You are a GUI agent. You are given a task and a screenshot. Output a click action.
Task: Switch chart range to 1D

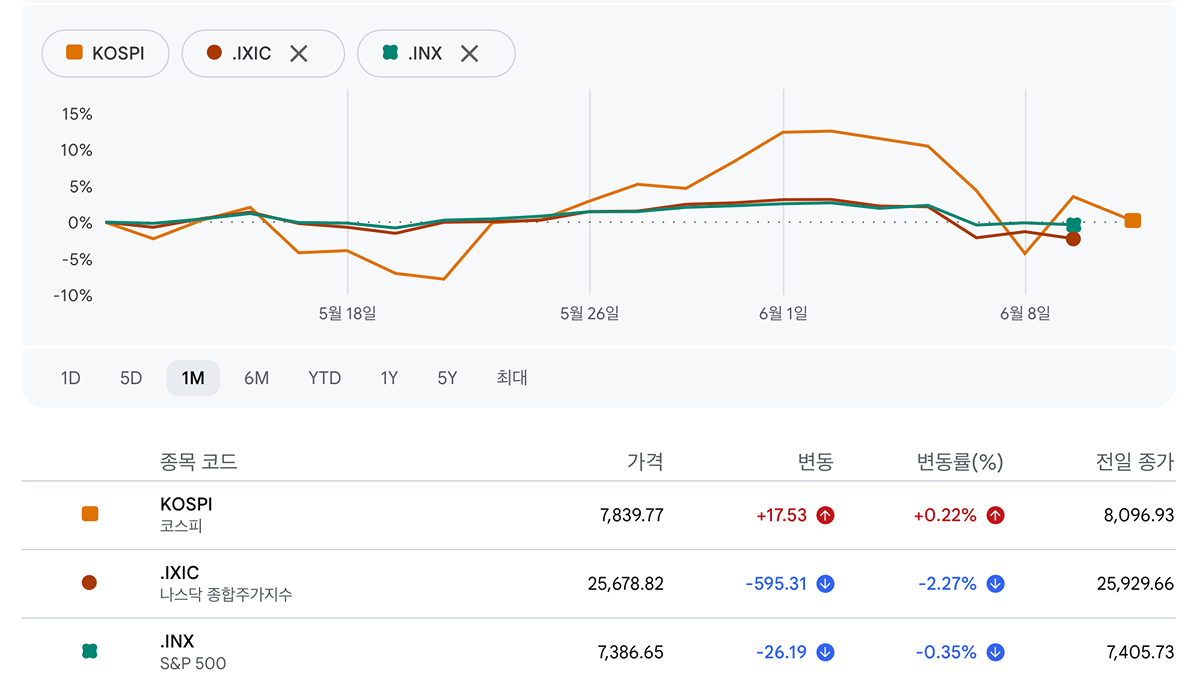click(x=70, y=378)
